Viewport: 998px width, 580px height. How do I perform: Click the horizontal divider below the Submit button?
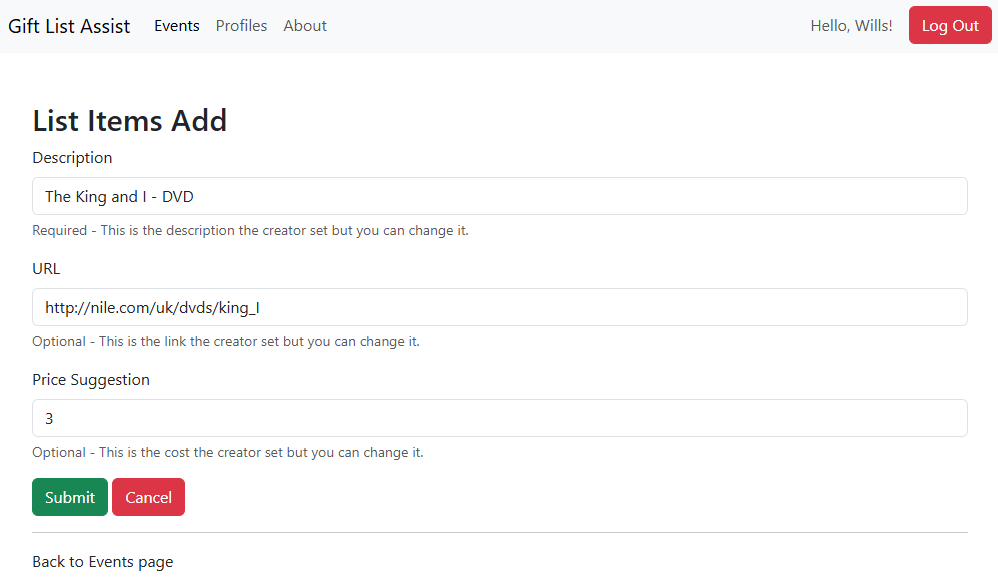(499, 533)
